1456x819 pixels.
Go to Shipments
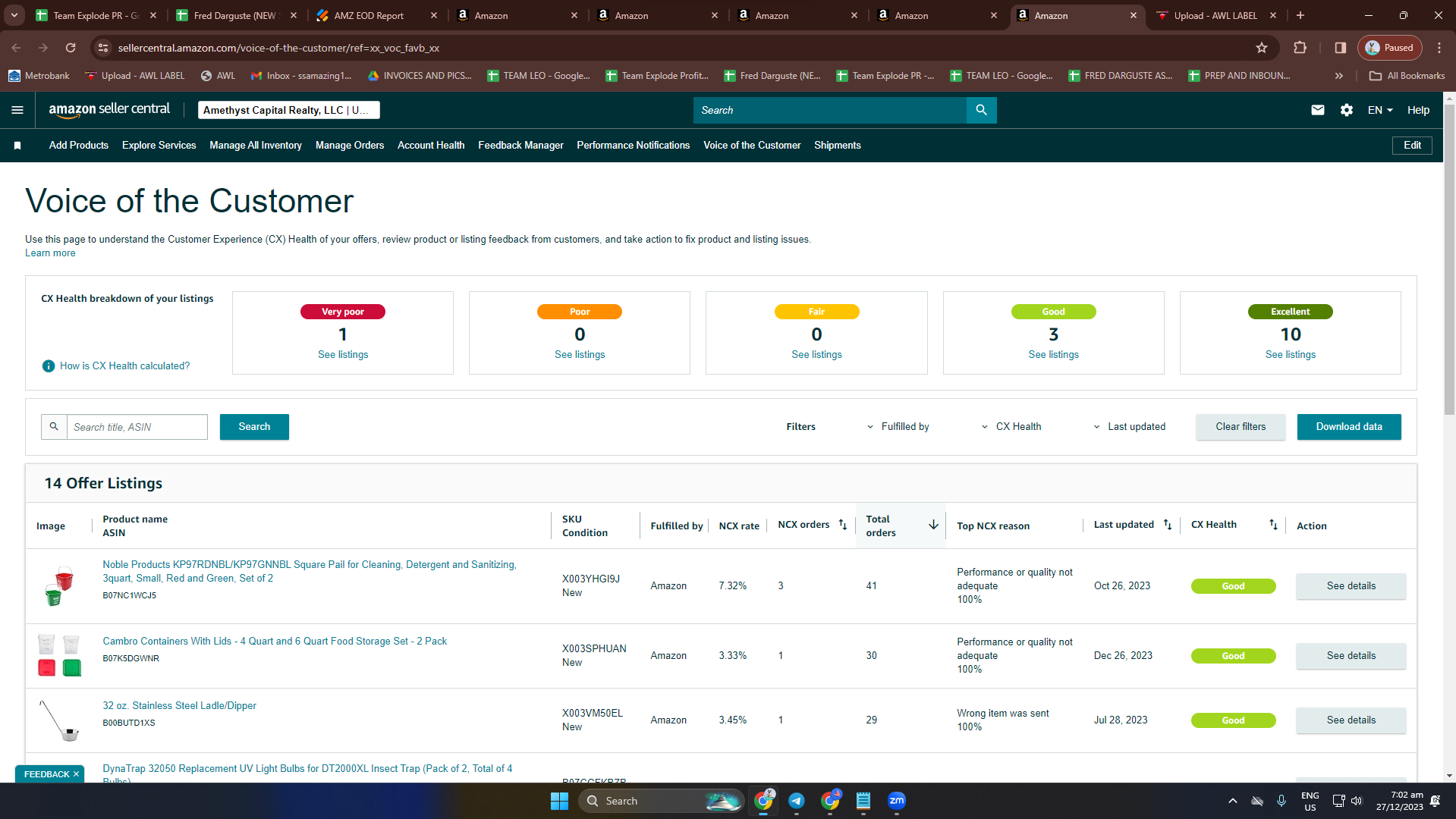click(838, 146)
